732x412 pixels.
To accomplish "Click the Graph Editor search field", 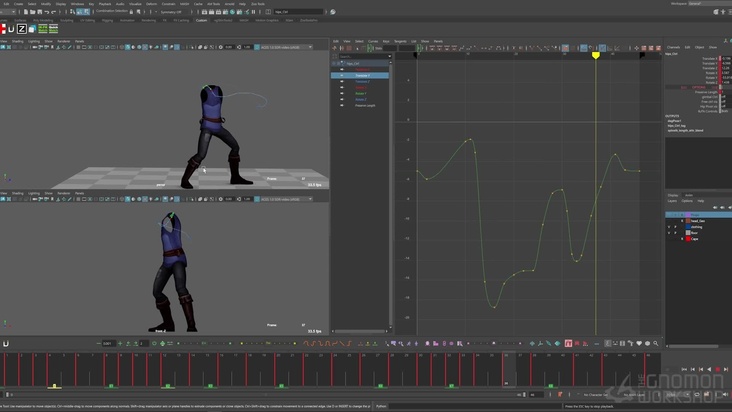I will 362,55.
